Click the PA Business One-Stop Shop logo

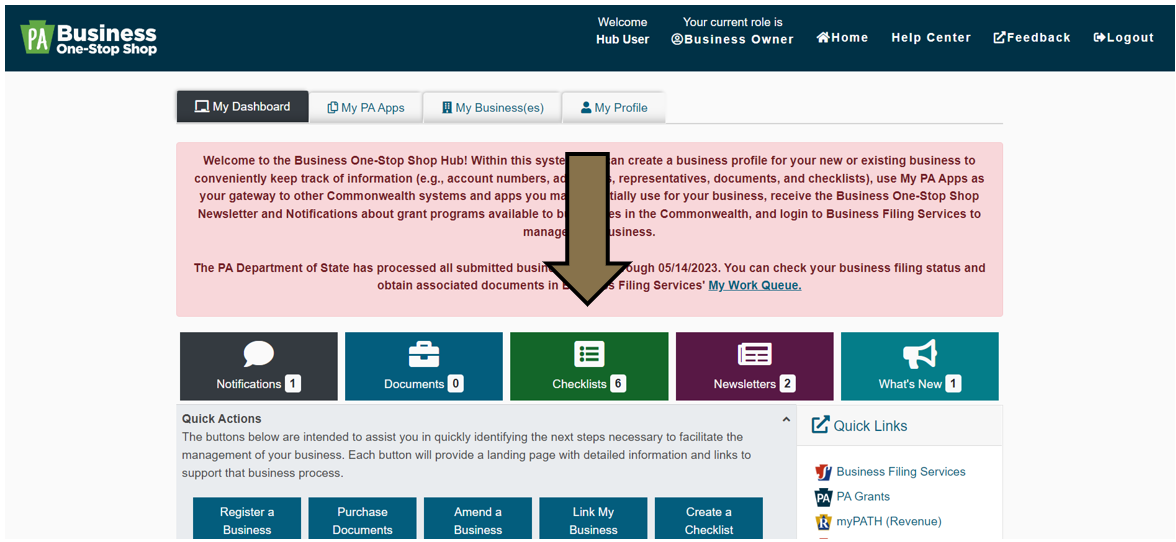tap(88, 39)
